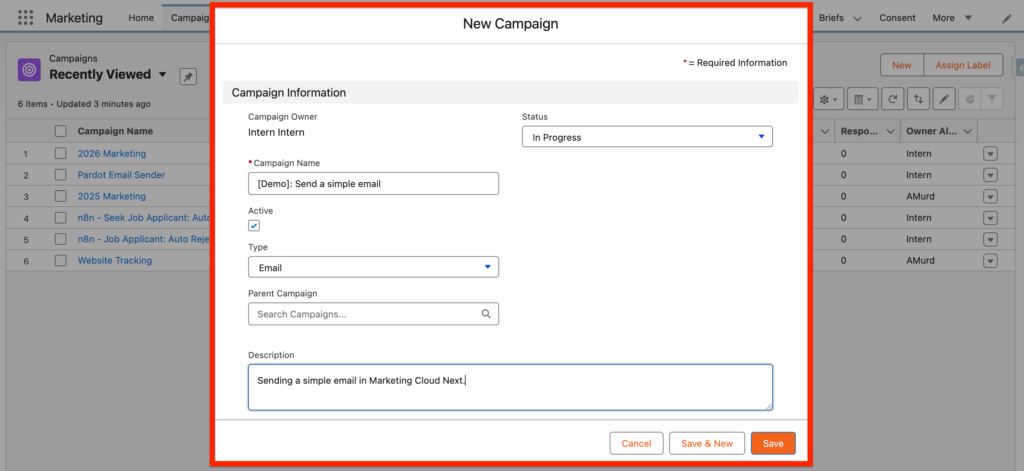Open the App Launcher grid icon
Screen dimensions: 1024x471
[25, 18]
